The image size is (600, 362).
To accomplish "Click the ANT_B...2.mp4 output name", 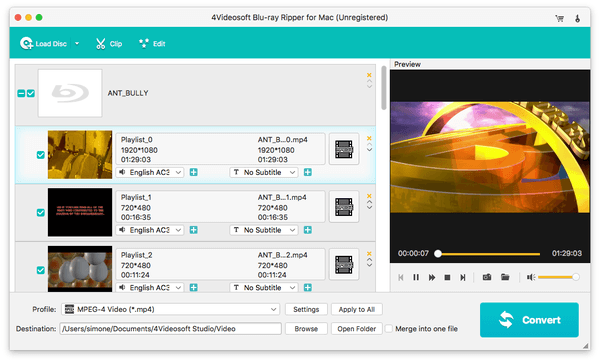I will 282,255.
